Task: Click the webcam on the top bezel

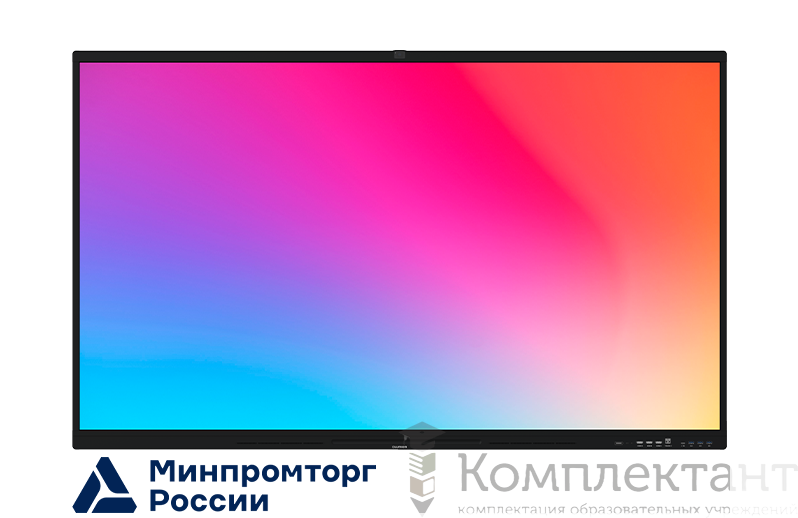Action: click(399, 55)
